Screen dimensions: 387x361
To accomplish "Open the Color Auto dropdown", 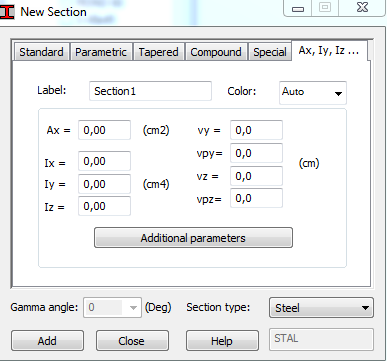I will tap(313, 92).
